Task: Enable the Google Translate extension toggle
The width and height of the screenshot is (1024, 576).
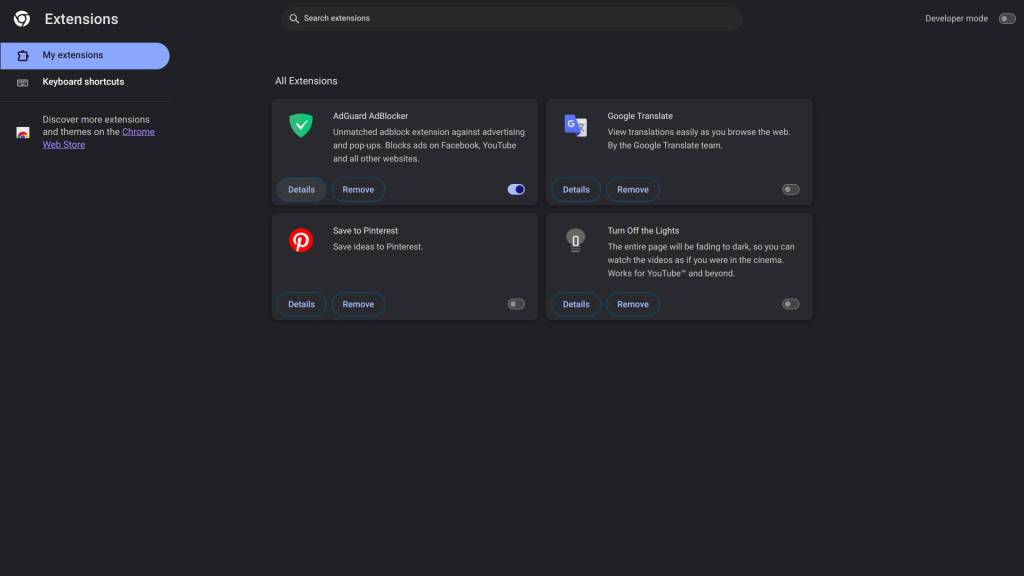Action: [x=790, y=189]
